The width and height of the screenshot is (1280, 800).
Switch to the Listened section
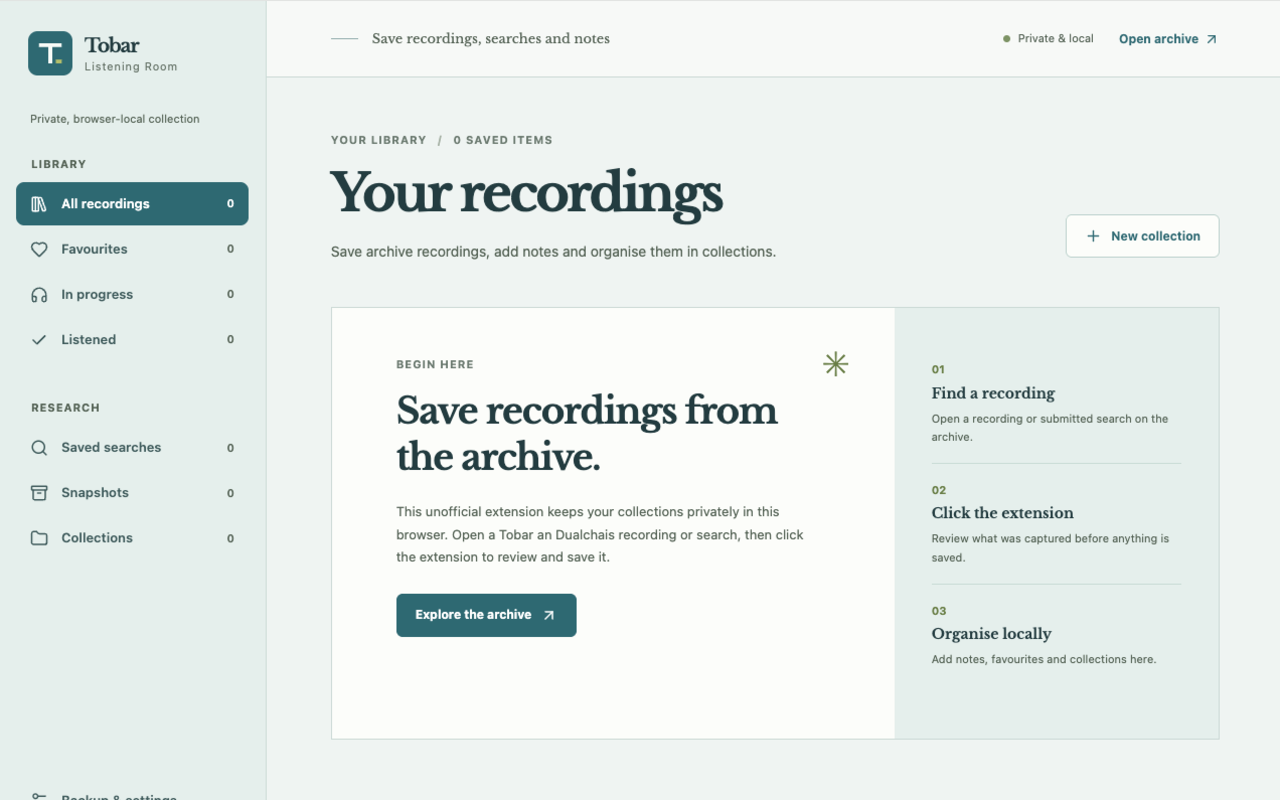click(x=132, y=340)
